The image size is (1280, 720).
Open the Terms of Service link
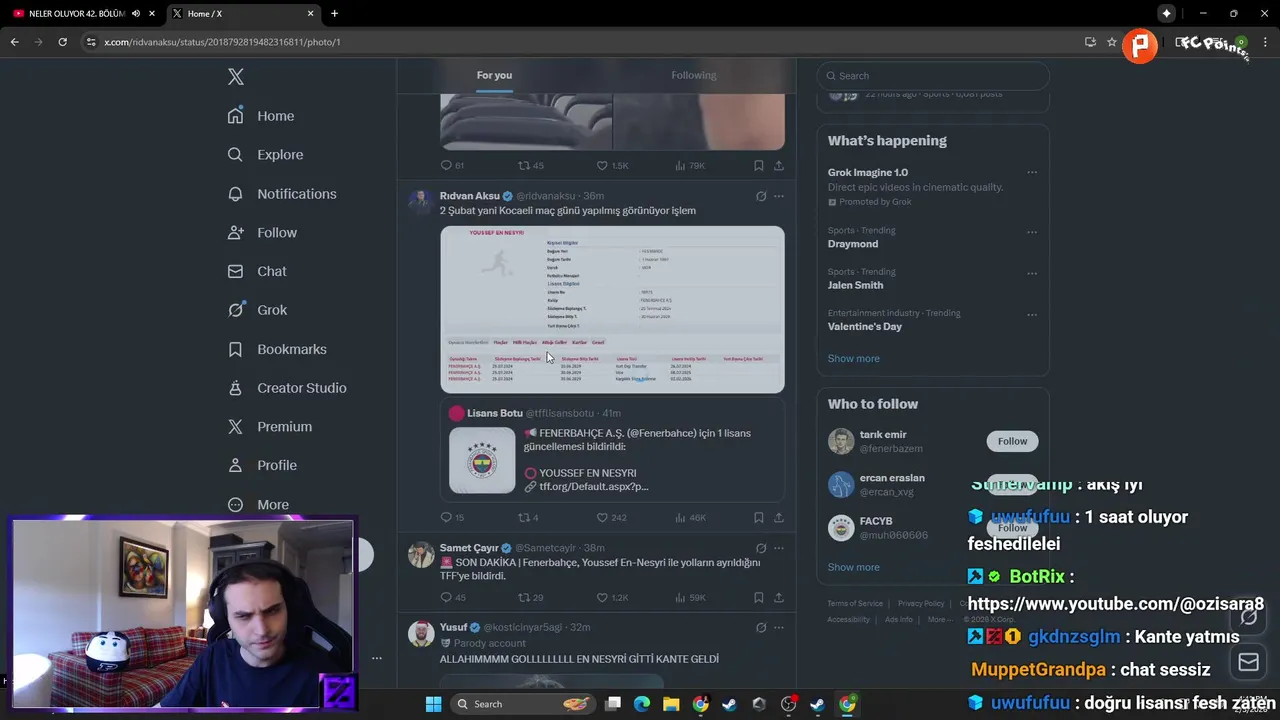[x=855, y=604]
